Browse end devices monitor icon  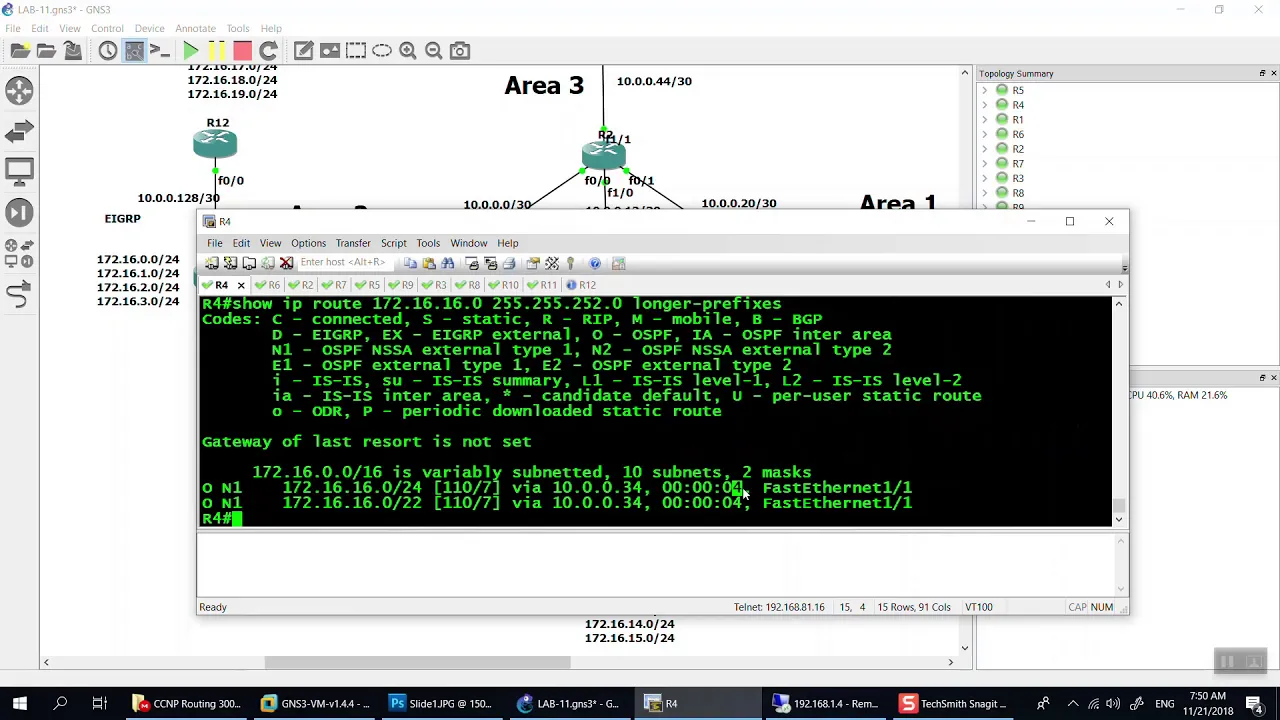pos(19,171)
